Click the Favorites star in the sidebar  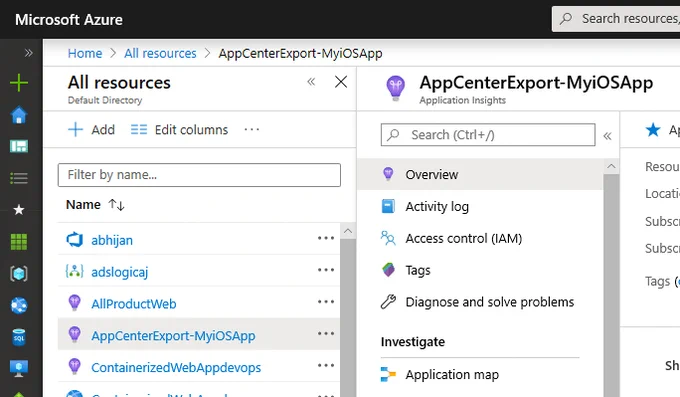click(x=19, y=210)
